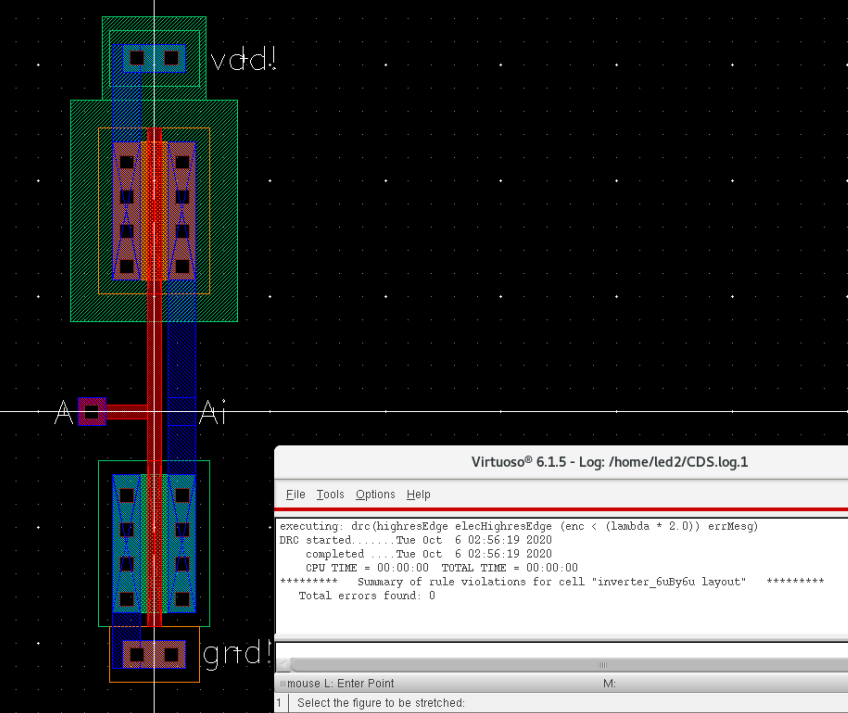The image size is (848, 713).
Task: Click the left scroll arrow of the log scrollbar
Action: click(284, 664)
